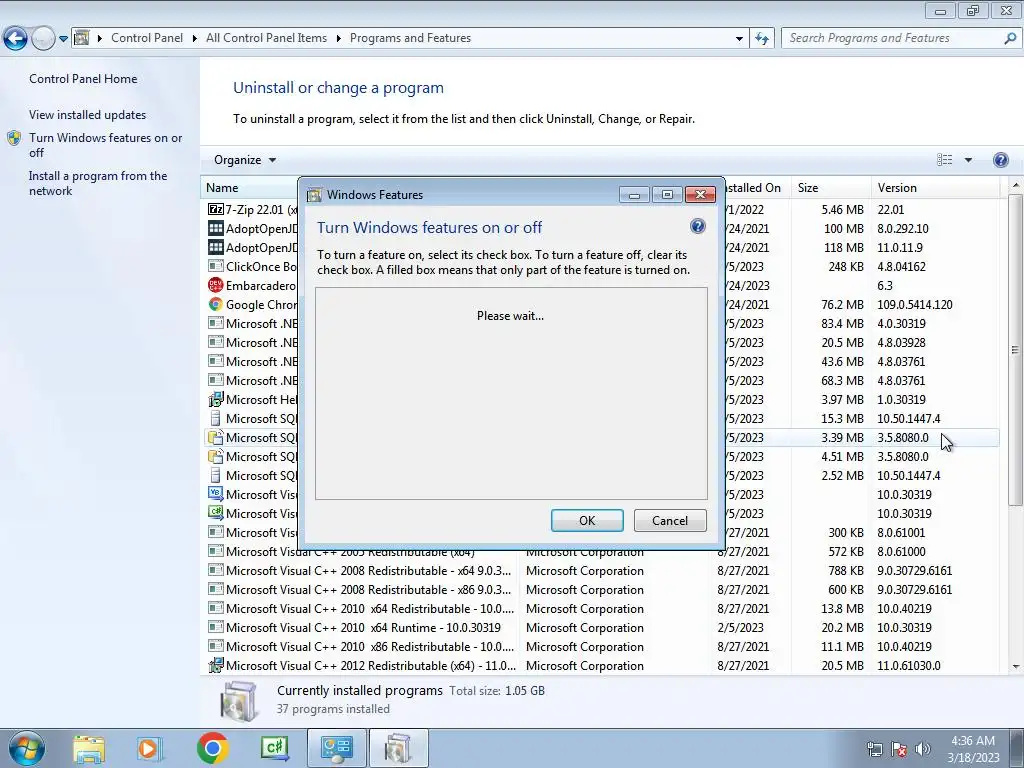Select Microsoft Visual C++ 2008 Redistributable x64 row
Screen dimensions: 1024x768
pyautogui.click(x=603, y=571)
